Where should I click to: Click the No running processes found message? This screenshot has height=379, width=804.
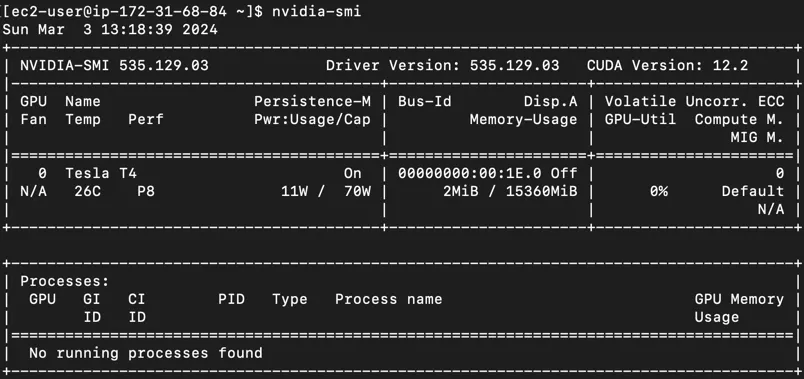[146, 353]
